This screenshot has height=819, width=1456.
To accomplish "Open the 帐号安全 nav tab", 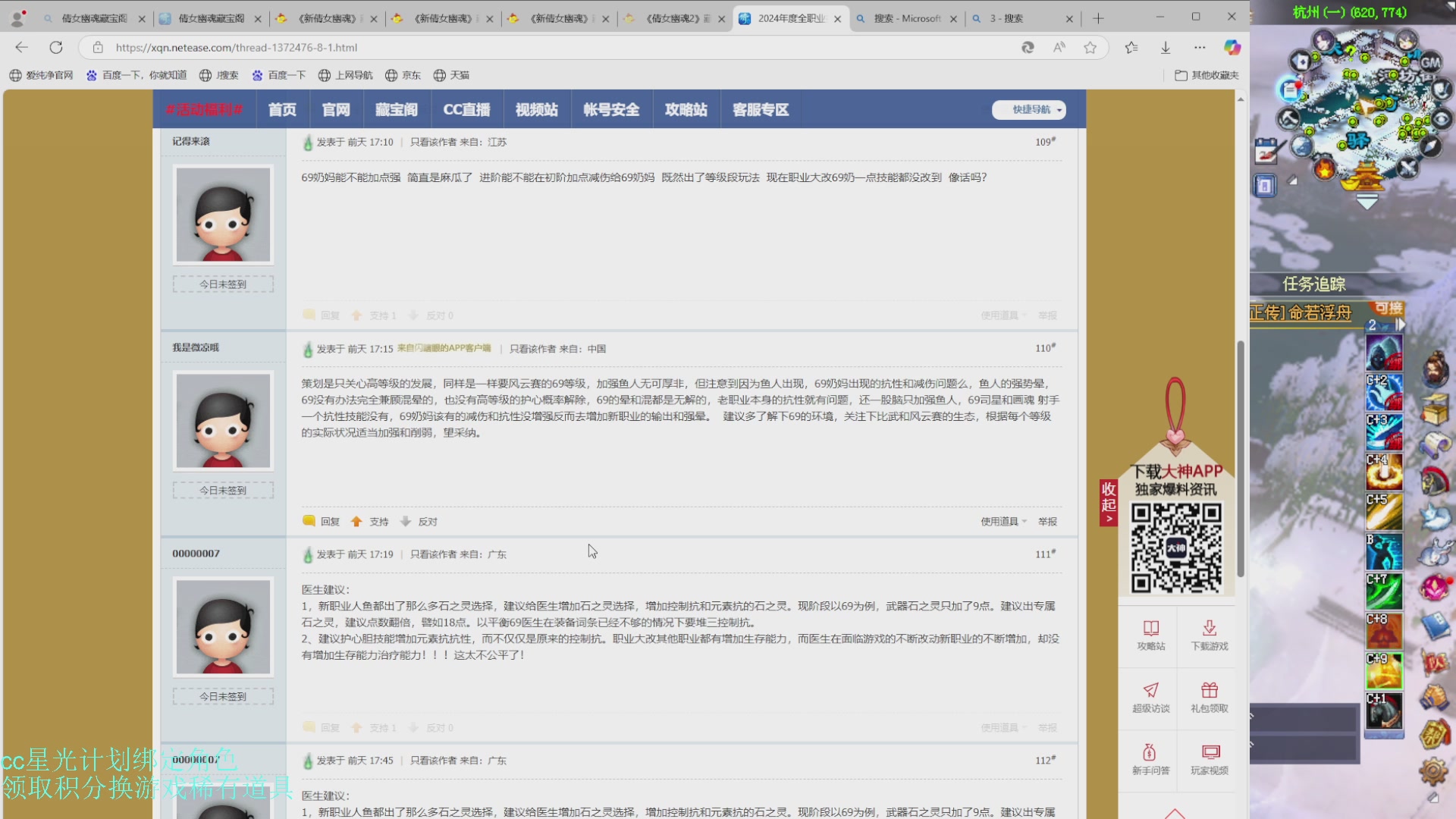I will [611, 110].
